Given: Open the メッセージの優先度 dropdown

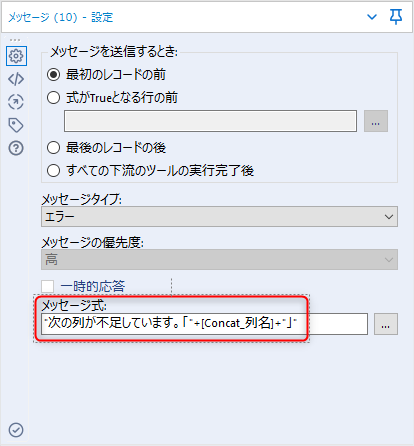Looking at the screenshot, I should click(219, 259).
